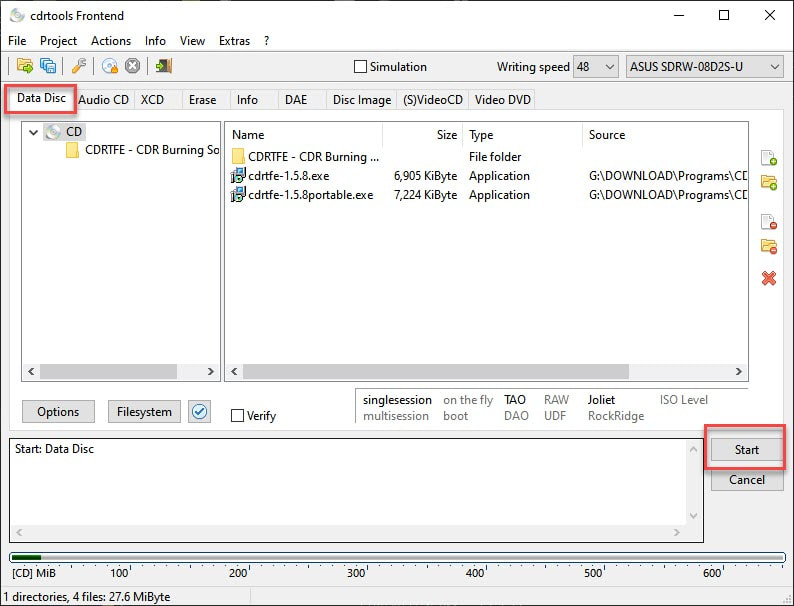Collapse the CD tree node

[33, 133]
